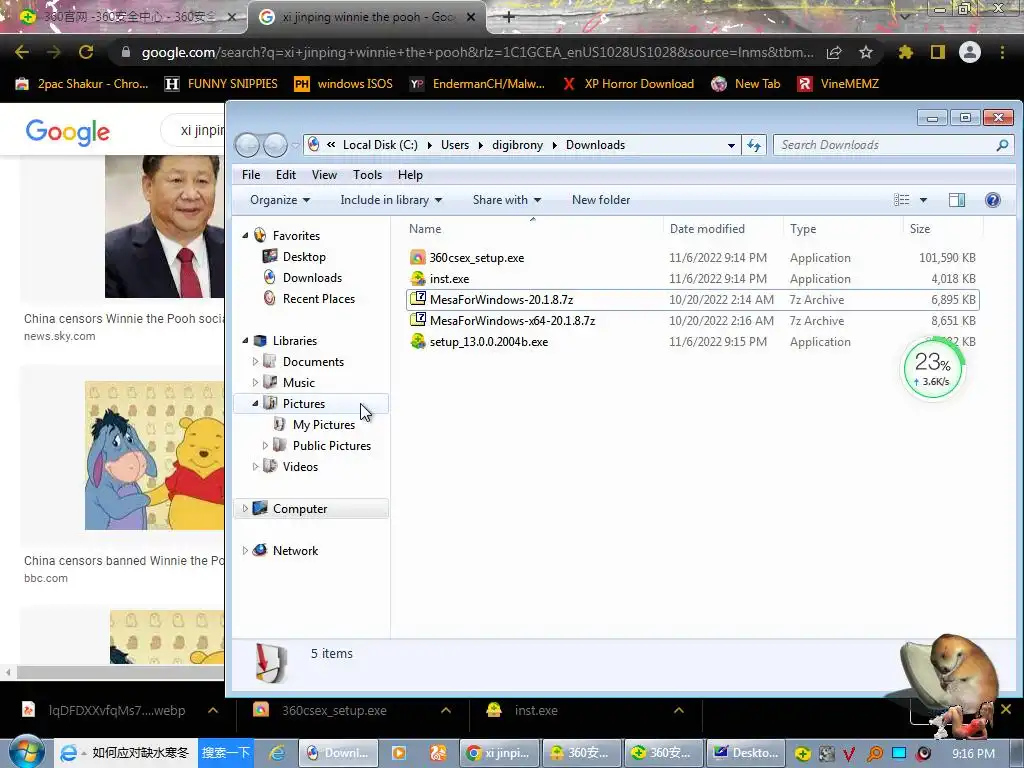Open Include in library dropdown

[391, 200]
